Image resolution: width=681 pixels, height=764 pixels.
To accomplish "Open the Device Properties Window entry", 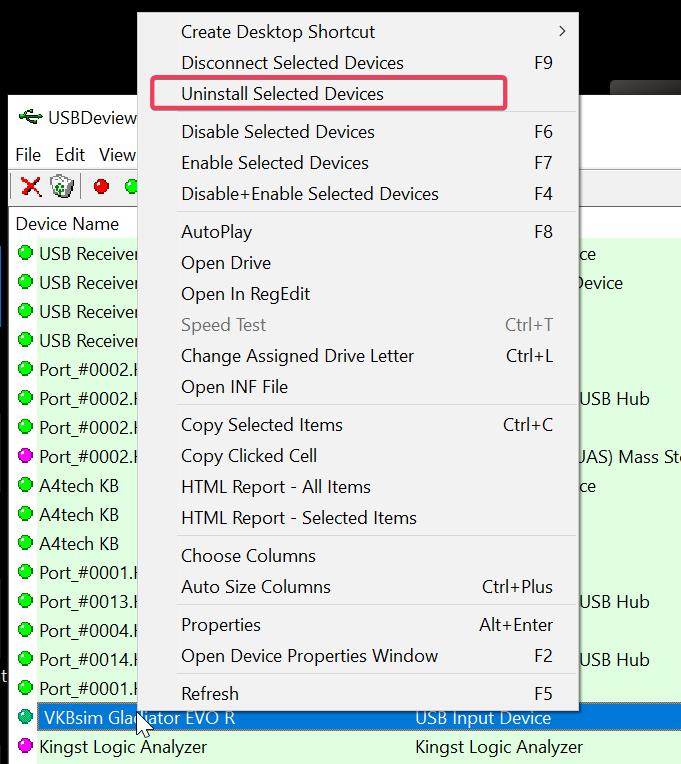I will coord(309,656).
